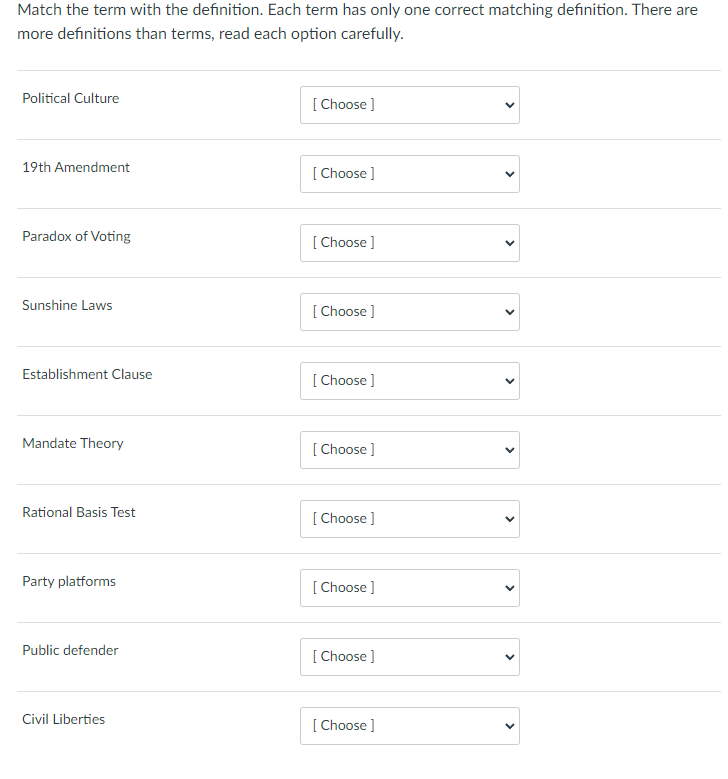Image resolution: width=728 pixels, height=779 pixels.
Task: Click the Rational Basis Test term label
Action: click(79, 512)
